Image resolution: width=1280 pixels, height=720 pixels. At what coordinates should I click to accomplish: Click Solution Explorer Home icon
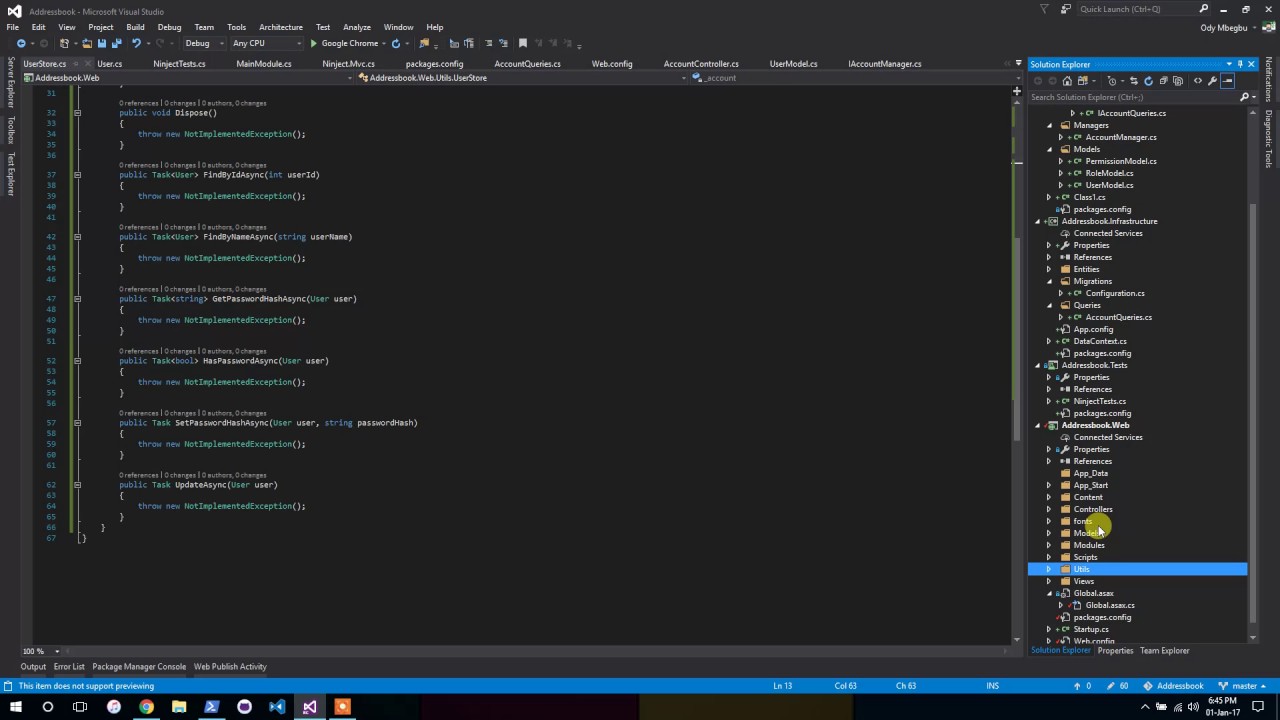pyautogui.click(x=1067, y=81)
